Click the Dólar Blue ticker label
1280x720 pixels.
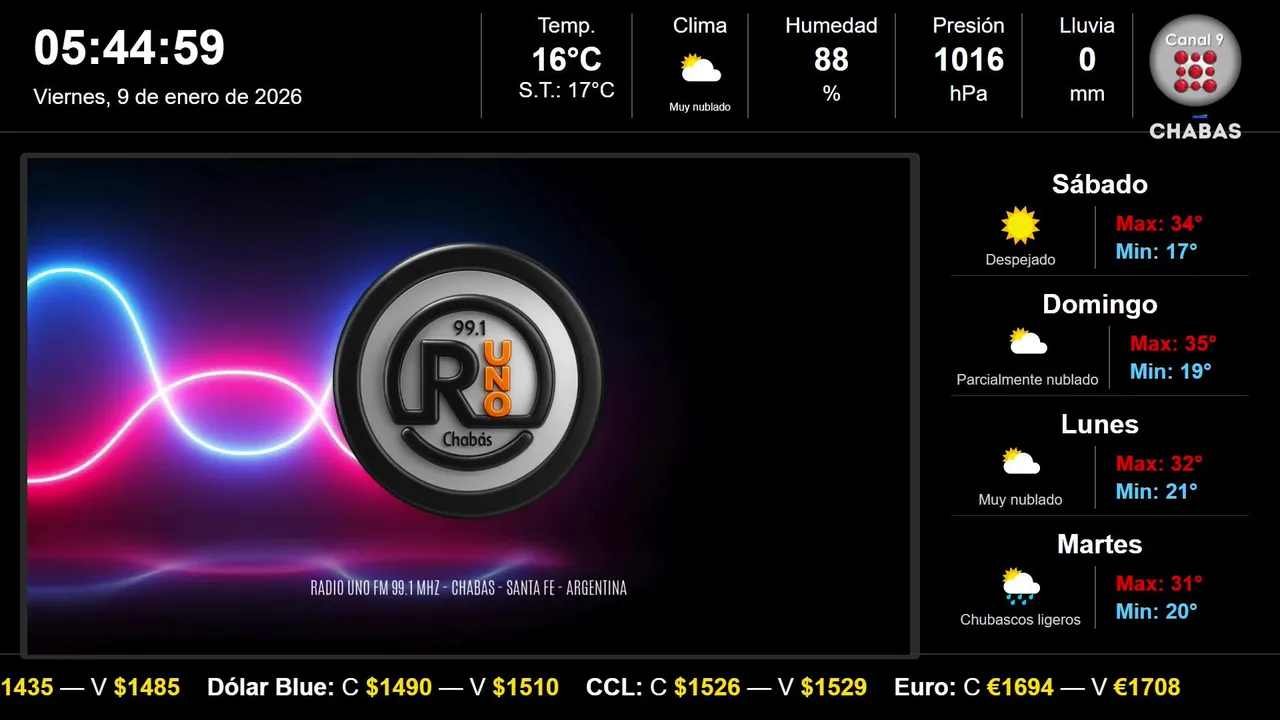(270, 688)
